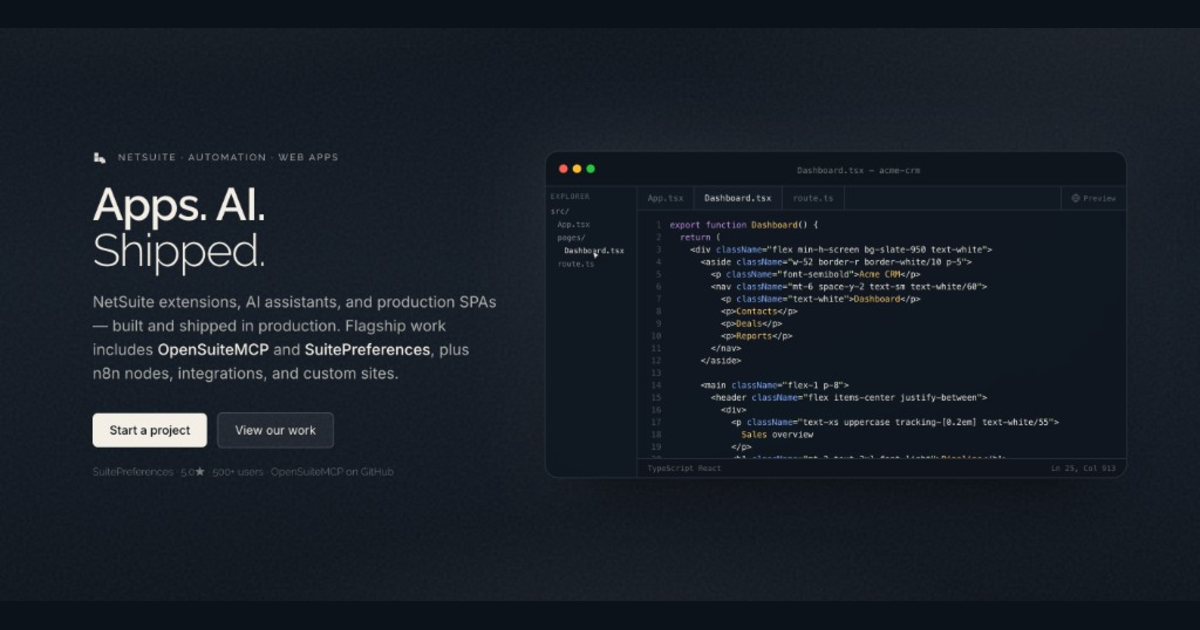This screenshot has height=630, width=1200.
Task: Select the Dashboard.tsx editor tab
Action: pyautogui.click(x=737, y=198)
